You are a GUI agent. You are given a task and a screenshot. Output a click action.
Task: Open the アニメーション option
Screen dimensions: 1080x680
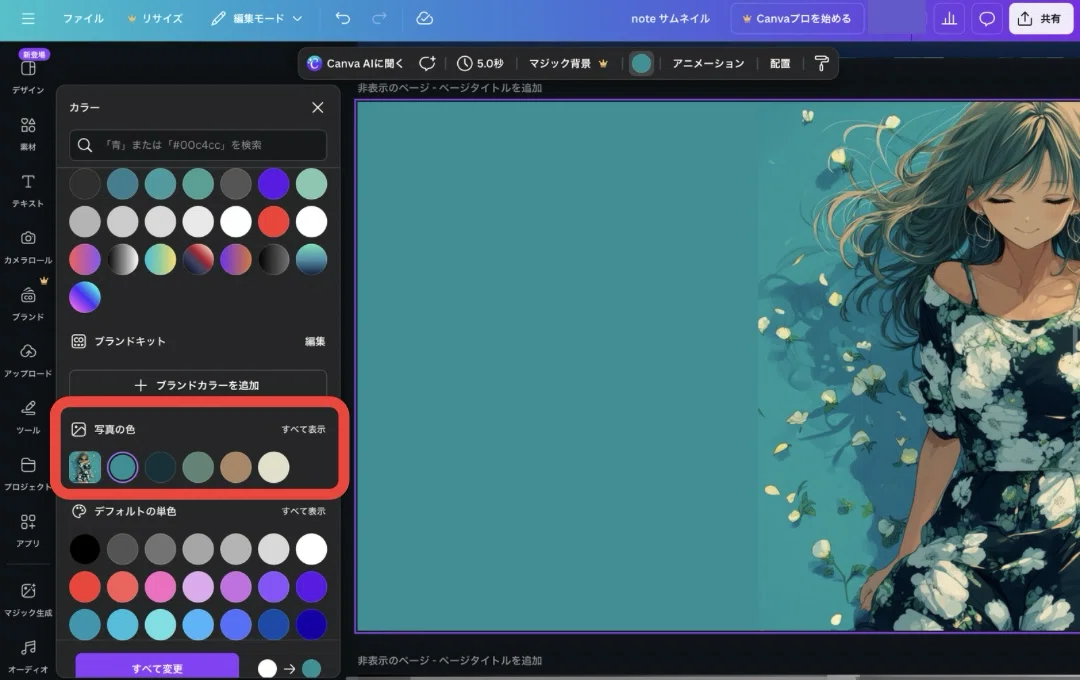[x=708, y=63]
